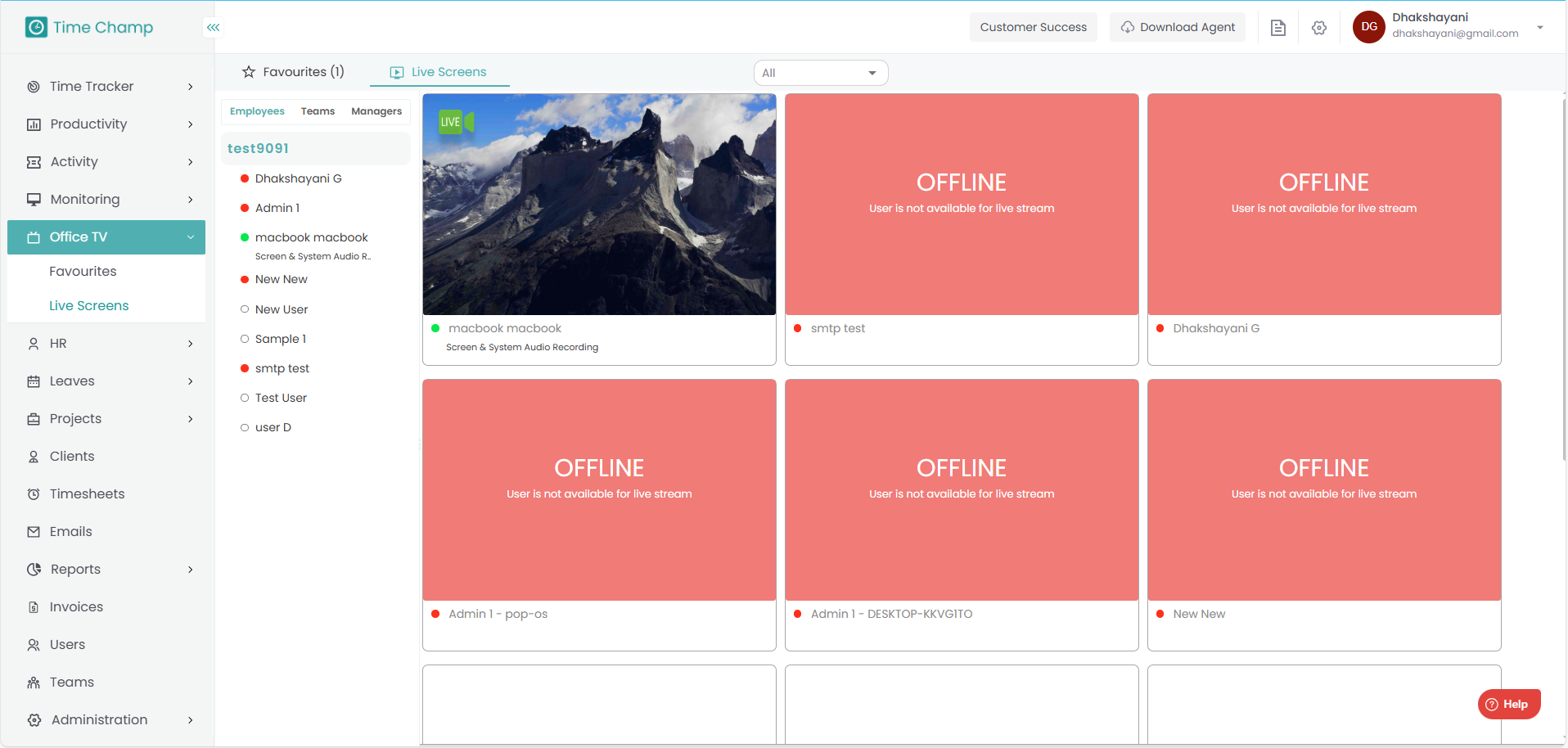This screenshot has height=748, width=1568.
Task: Click the Leaves calendar icon
Action: [x=34, y=381]
